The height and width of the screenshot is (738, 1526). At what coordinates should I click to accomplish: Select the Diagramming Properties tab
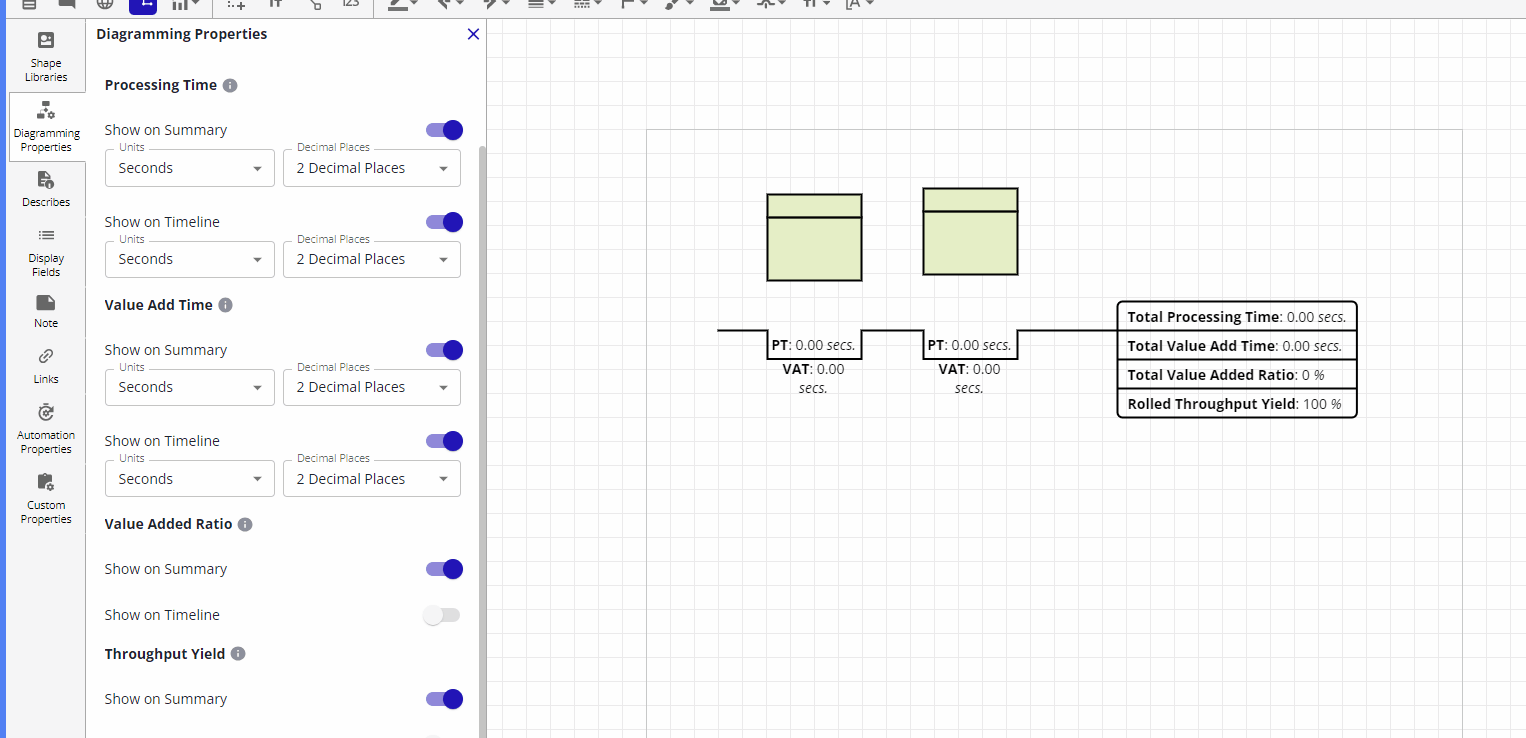pos(46,127)
